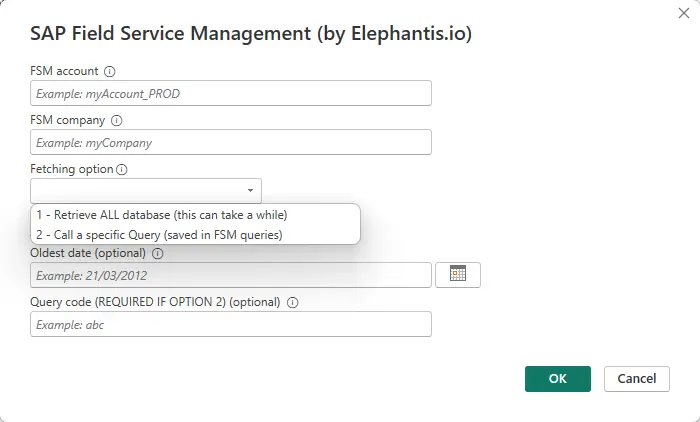Click the info icon beside Fetching option
Image resolution: width=700 pixels, height=422 pixels.
(x=121, y=170)
